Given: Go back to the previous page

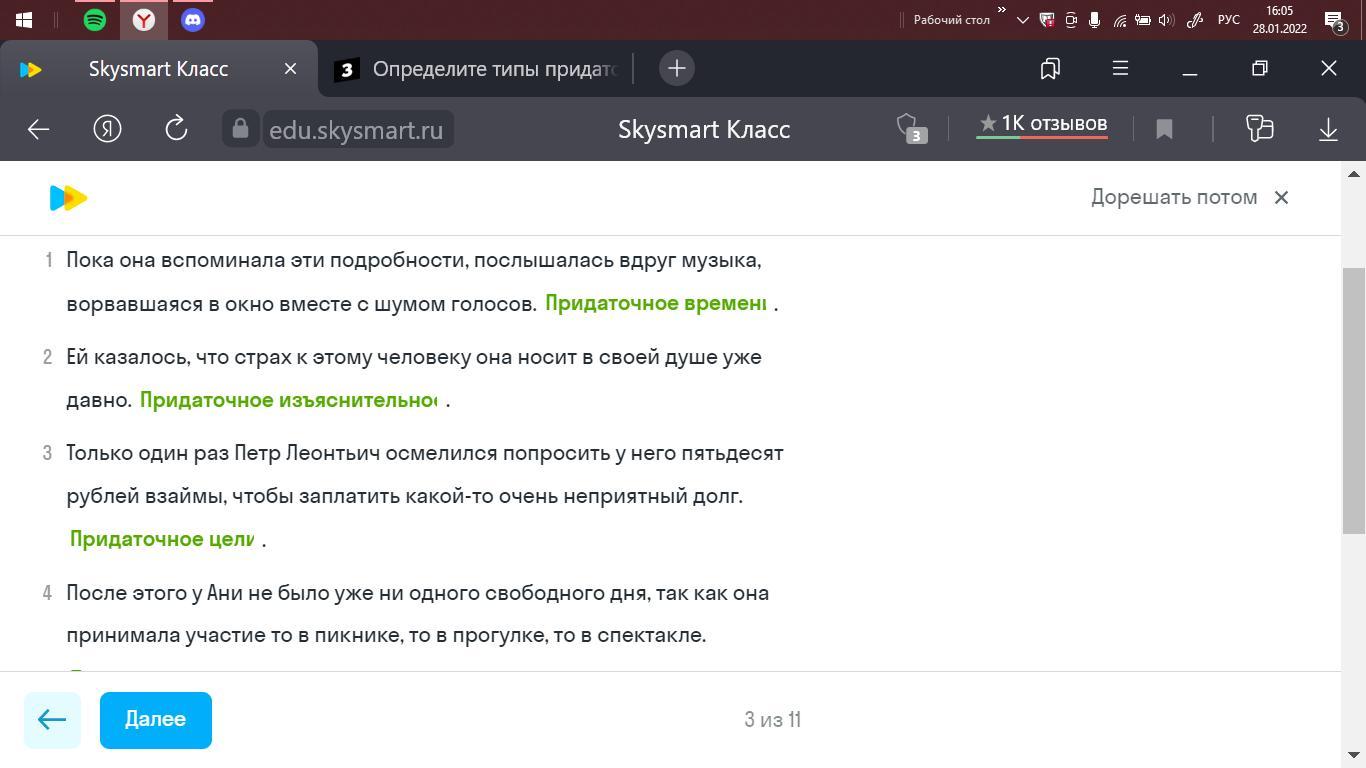Looking at the screenshot, I should (x=38, y=129).
